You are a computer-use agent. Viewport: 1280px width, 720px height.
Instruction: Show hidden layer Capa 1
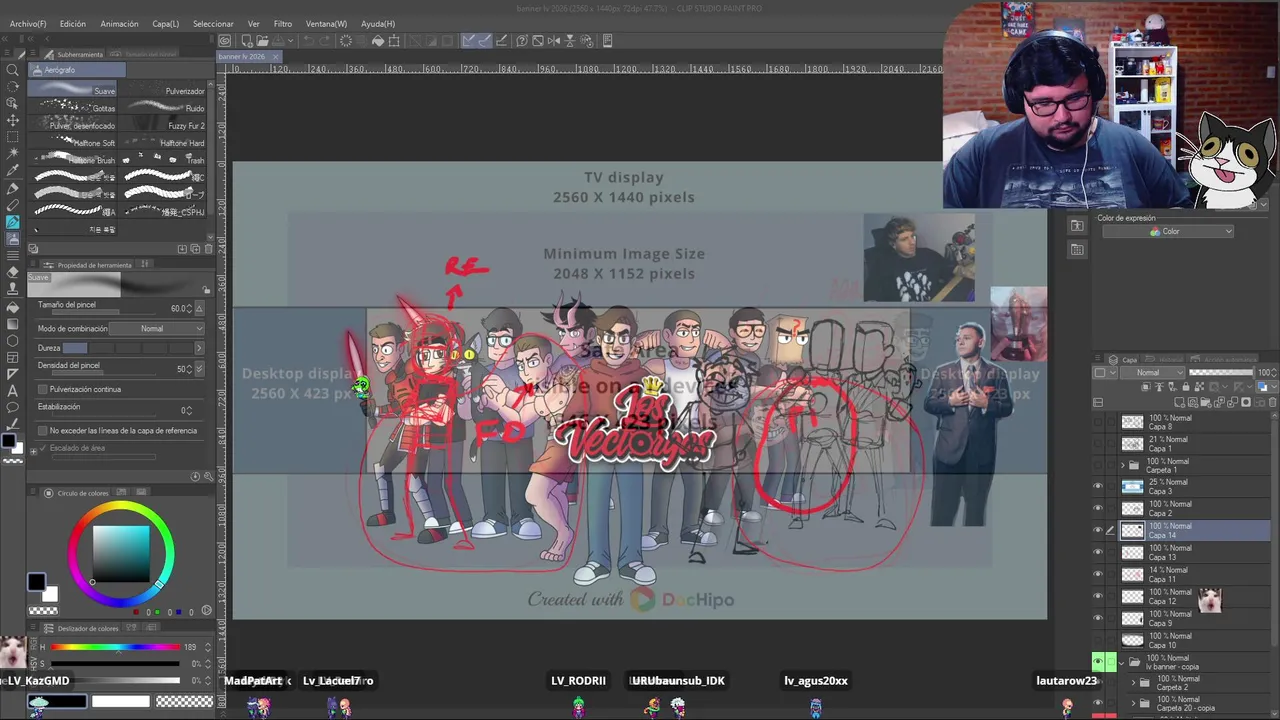pyautogui.click(x=1098, y=444)
